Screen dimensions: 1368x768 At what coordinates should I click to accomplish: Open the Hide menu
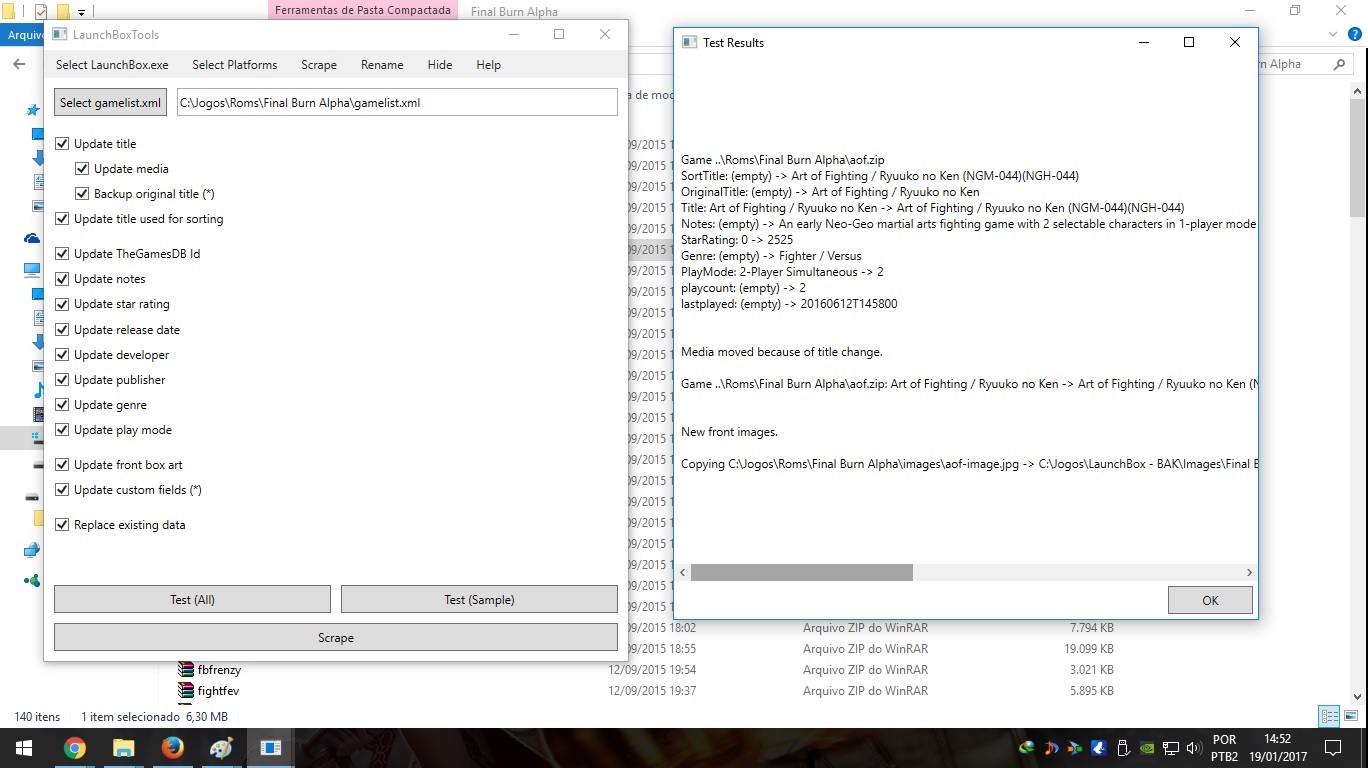click(440, 65)
